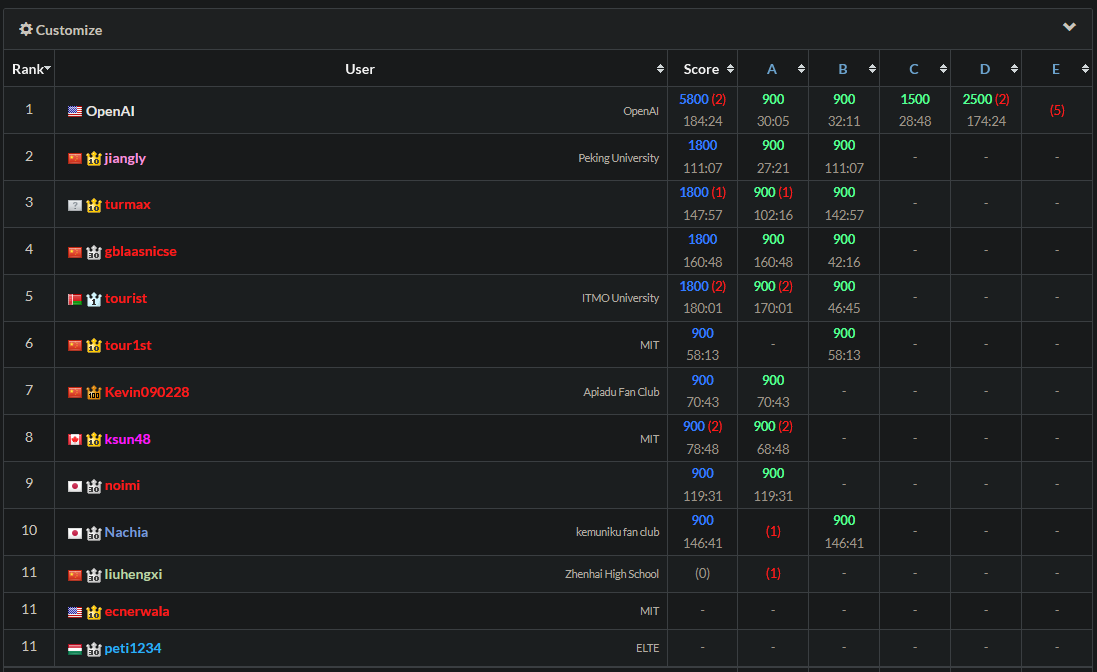Open Kevin090228 user profile

(x=147, y=392)
